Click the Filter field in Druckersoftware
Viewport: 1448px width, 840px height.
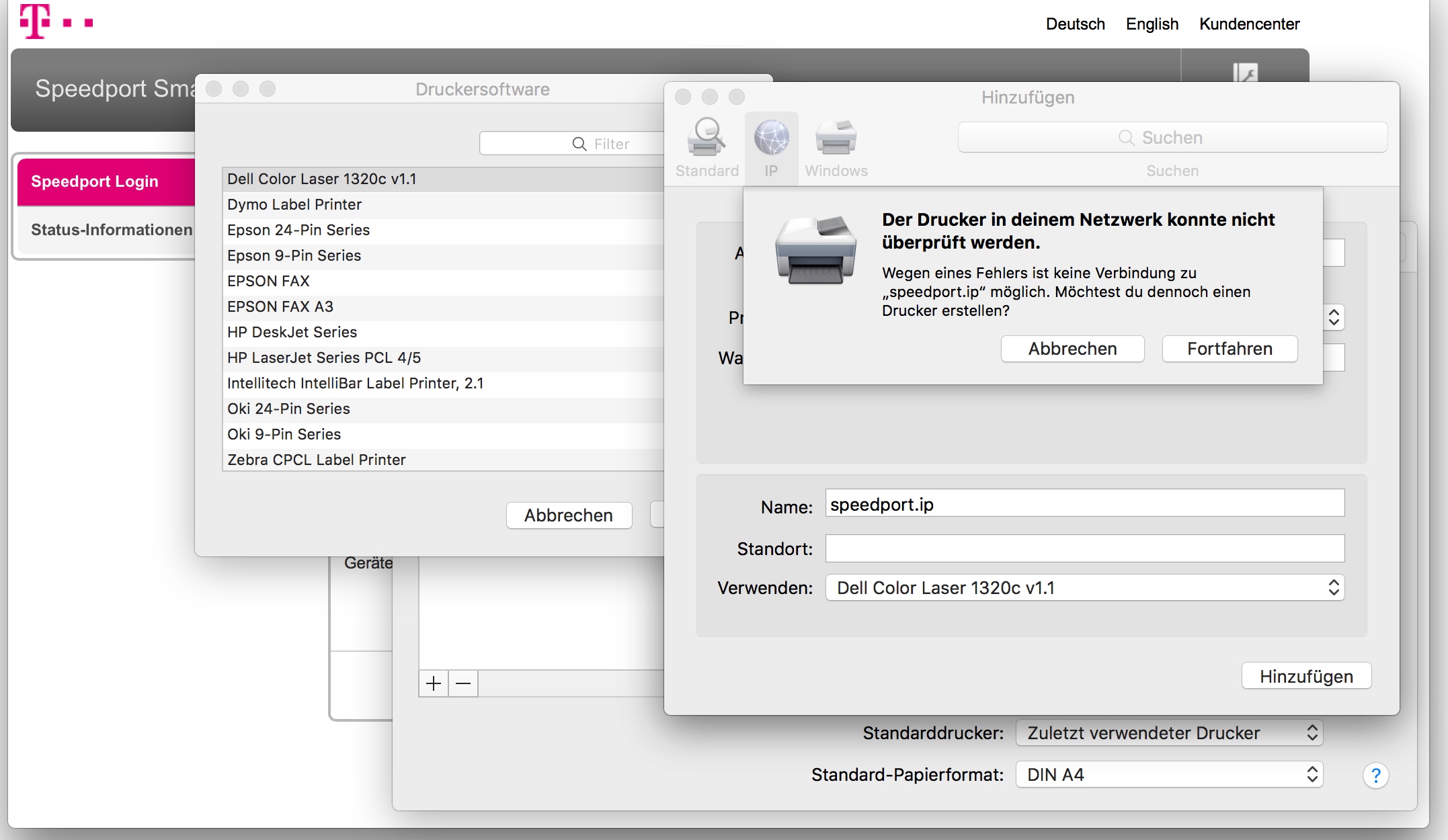click(571, 144)
